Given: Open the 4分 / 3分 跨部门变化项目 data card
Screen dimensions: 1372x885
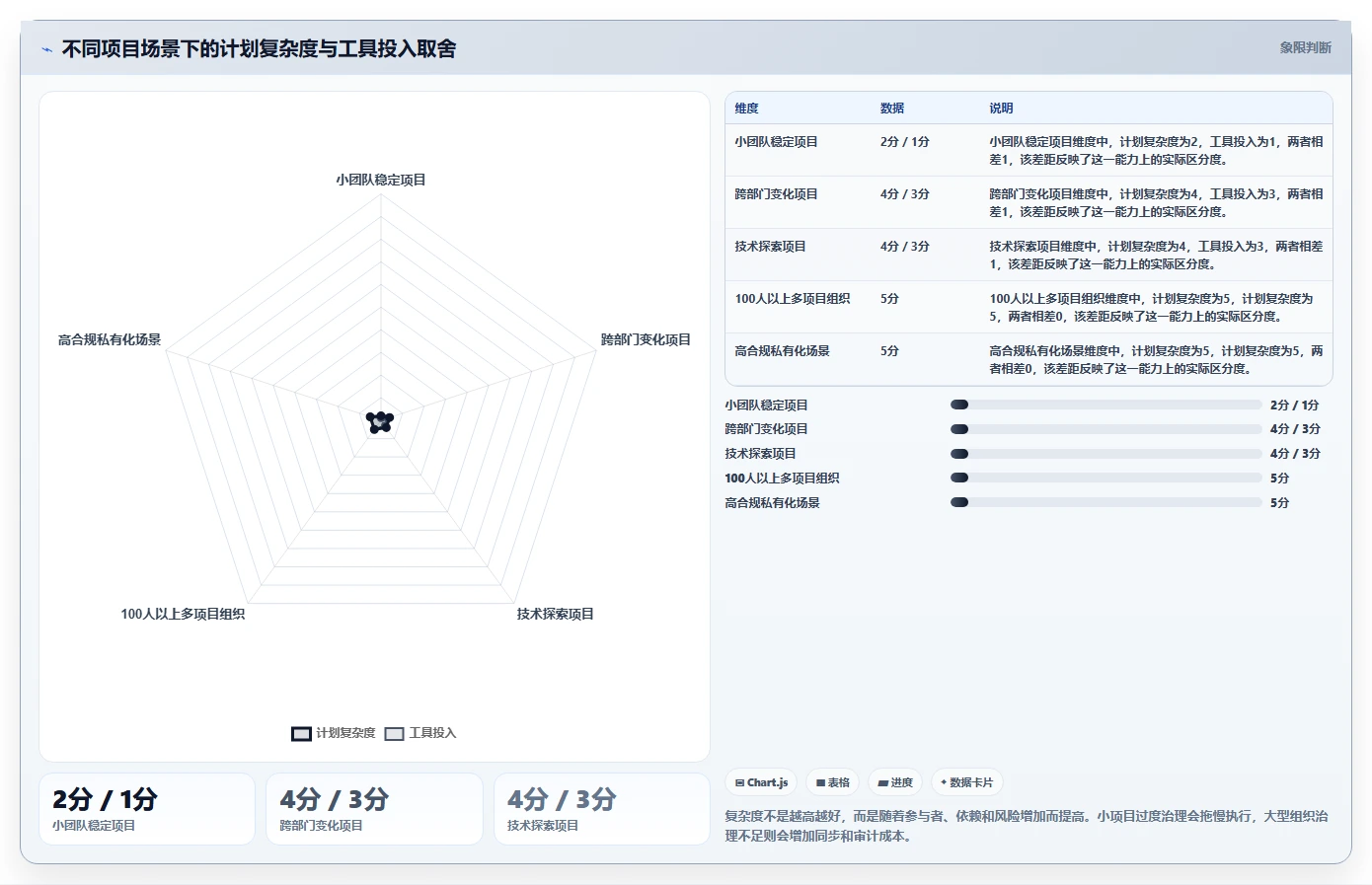Looking at the screenshot, I should [x=374, y=809].
